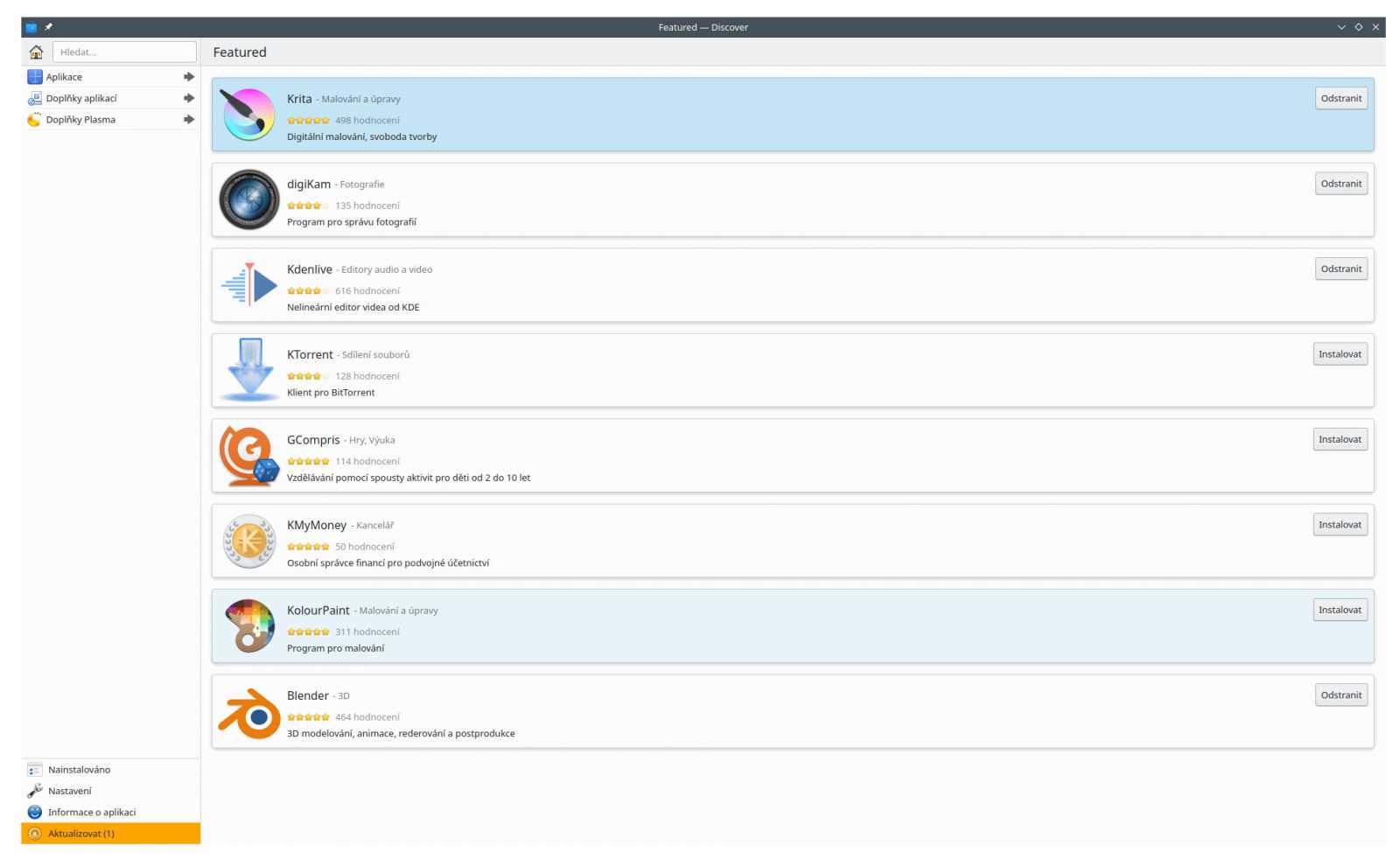Click the Doplňky aplikací icon
Viewport: 1400px width, 866px height.
[x=35, y=99]
